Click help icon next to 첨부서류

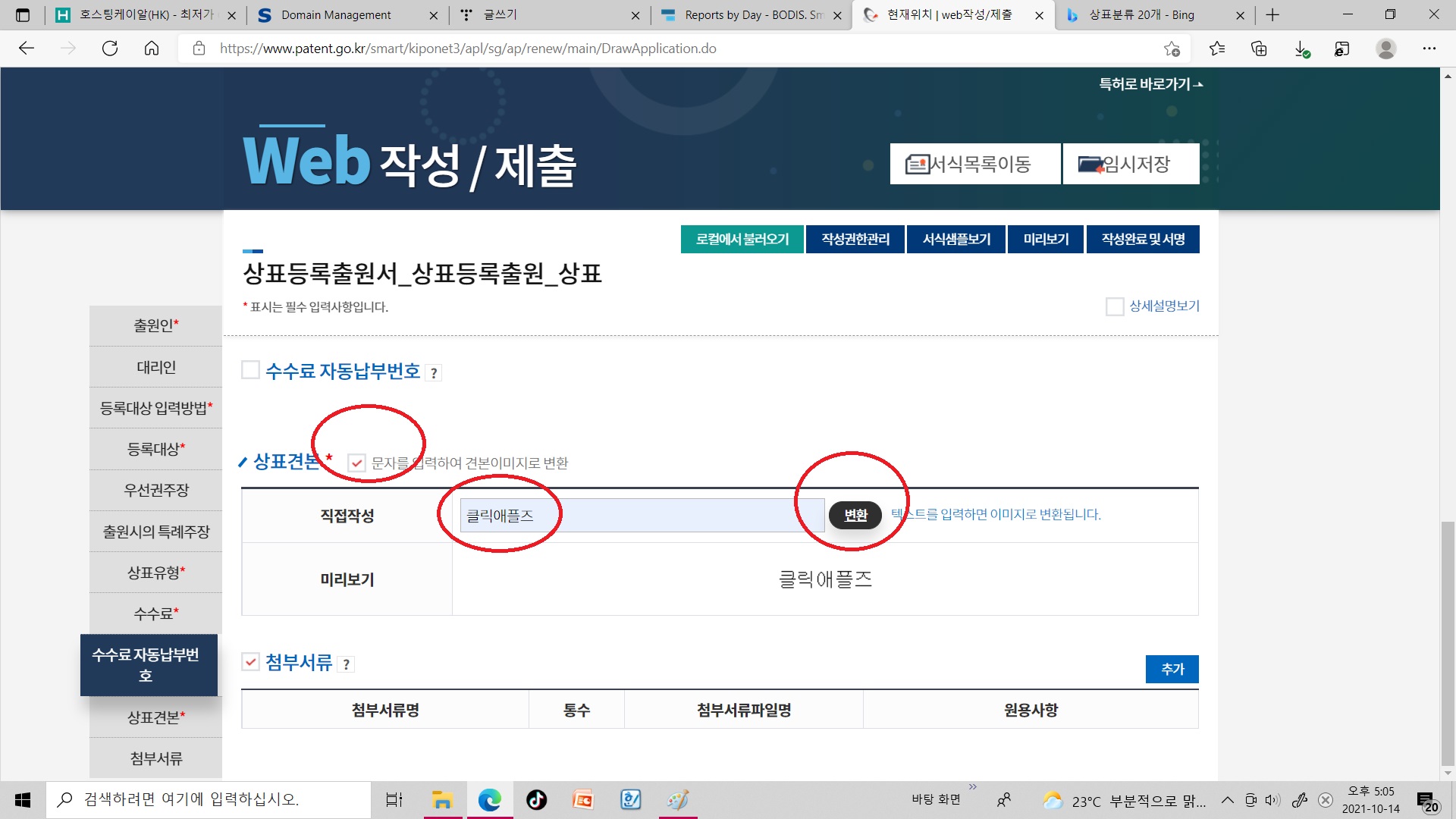[347, 664]
